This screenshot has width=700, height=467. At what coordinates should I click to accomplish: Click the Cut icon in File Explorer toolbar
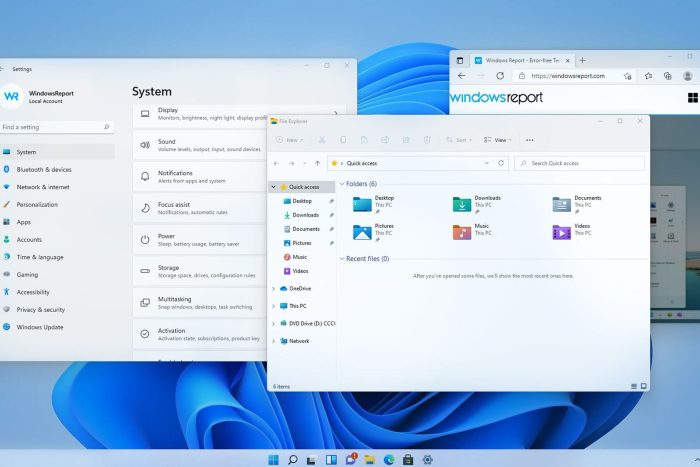(321, 140)
